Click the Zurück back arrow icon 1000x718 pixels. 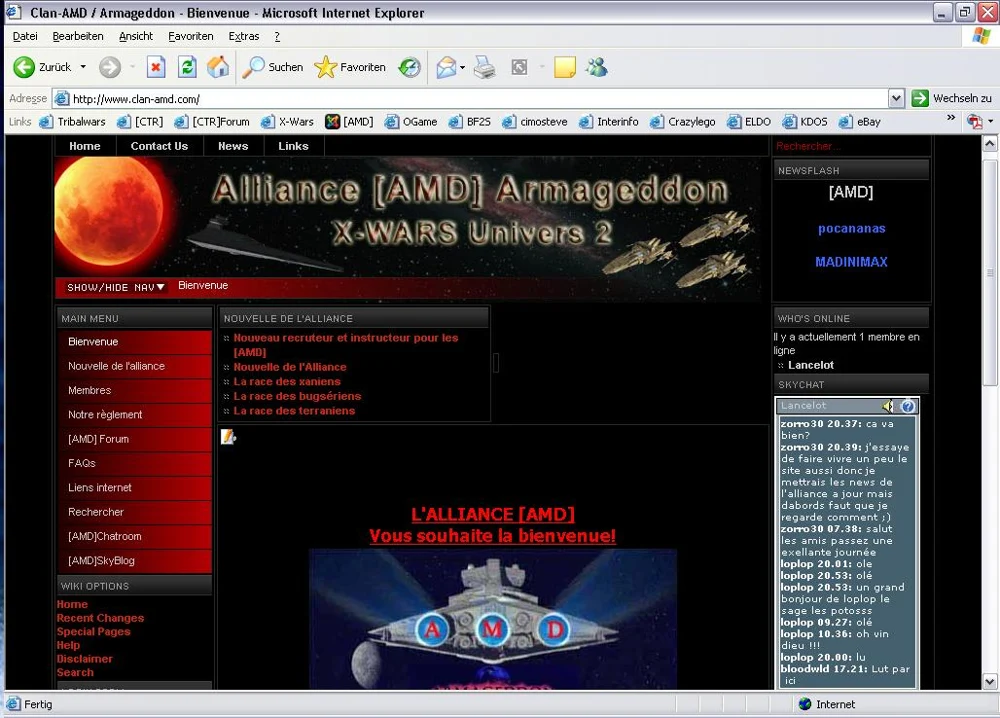point(24,67)
